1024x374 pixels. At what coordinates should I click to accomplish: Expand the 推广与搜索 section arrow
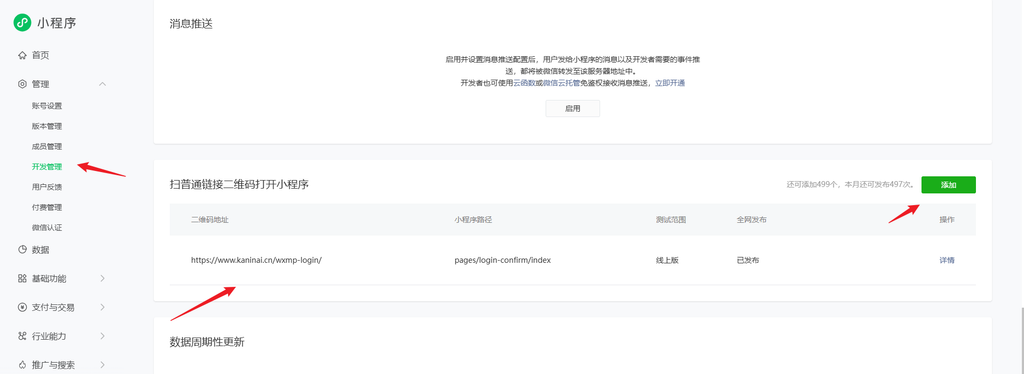[x=103, y=365]
